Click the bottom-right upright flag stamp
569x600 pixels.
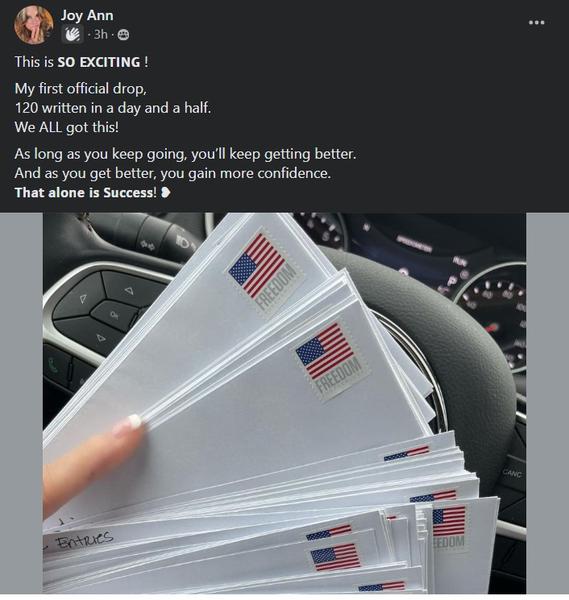pos(449,527)
